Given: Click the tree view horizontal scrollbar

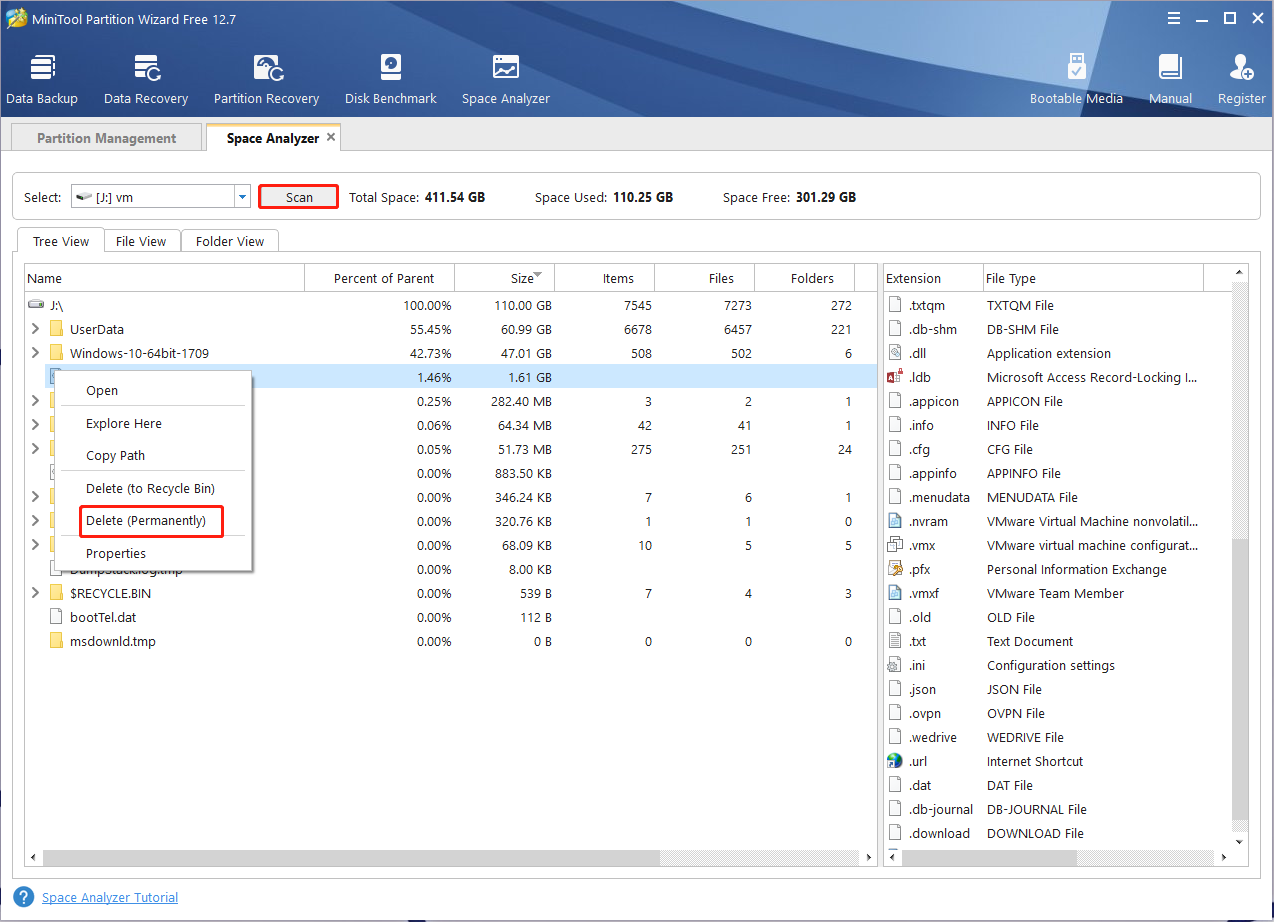Looking at the screenshot, I should point(350,858).
